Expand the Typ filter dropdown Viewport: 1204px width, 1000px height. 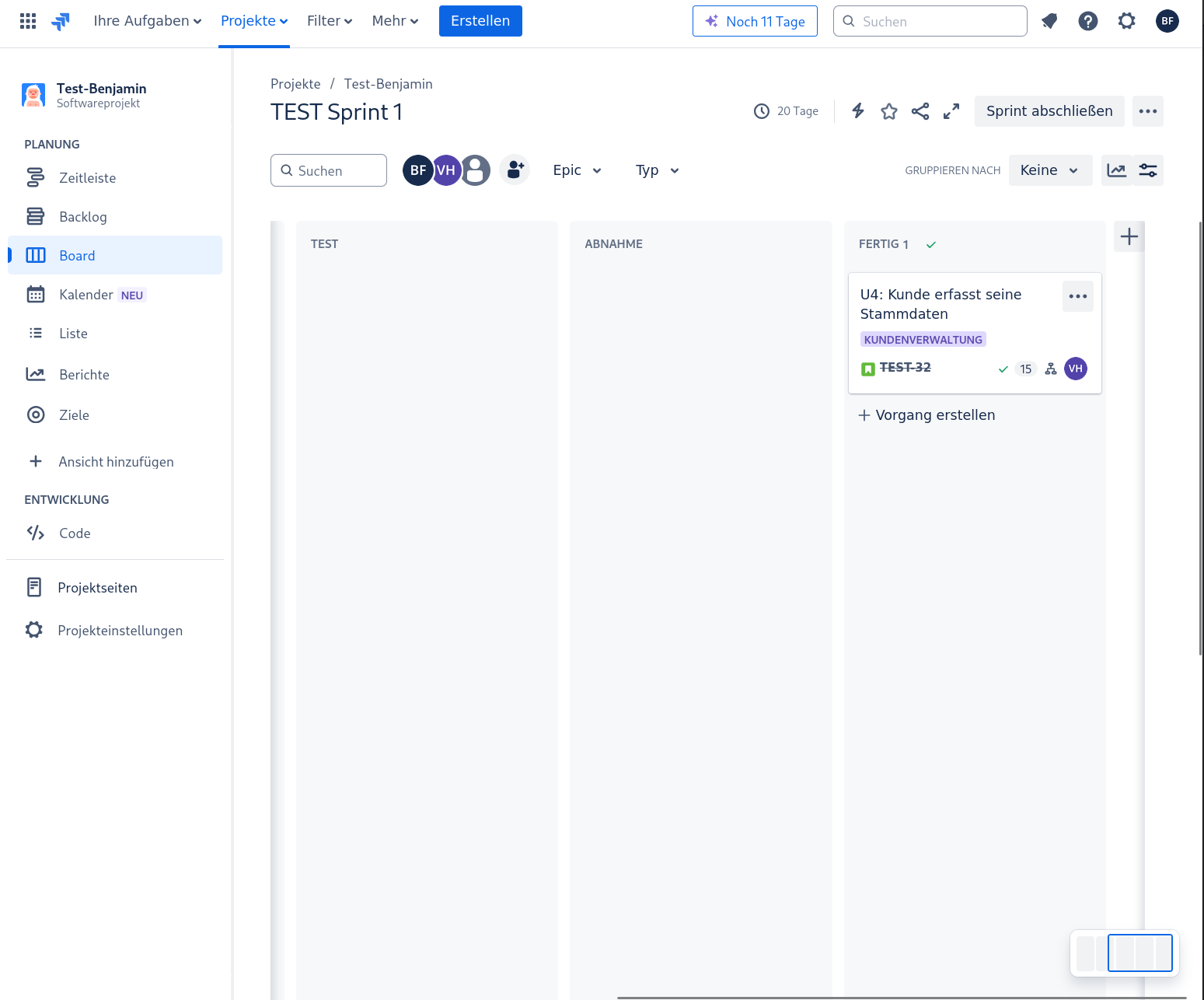tap(657, 170)
